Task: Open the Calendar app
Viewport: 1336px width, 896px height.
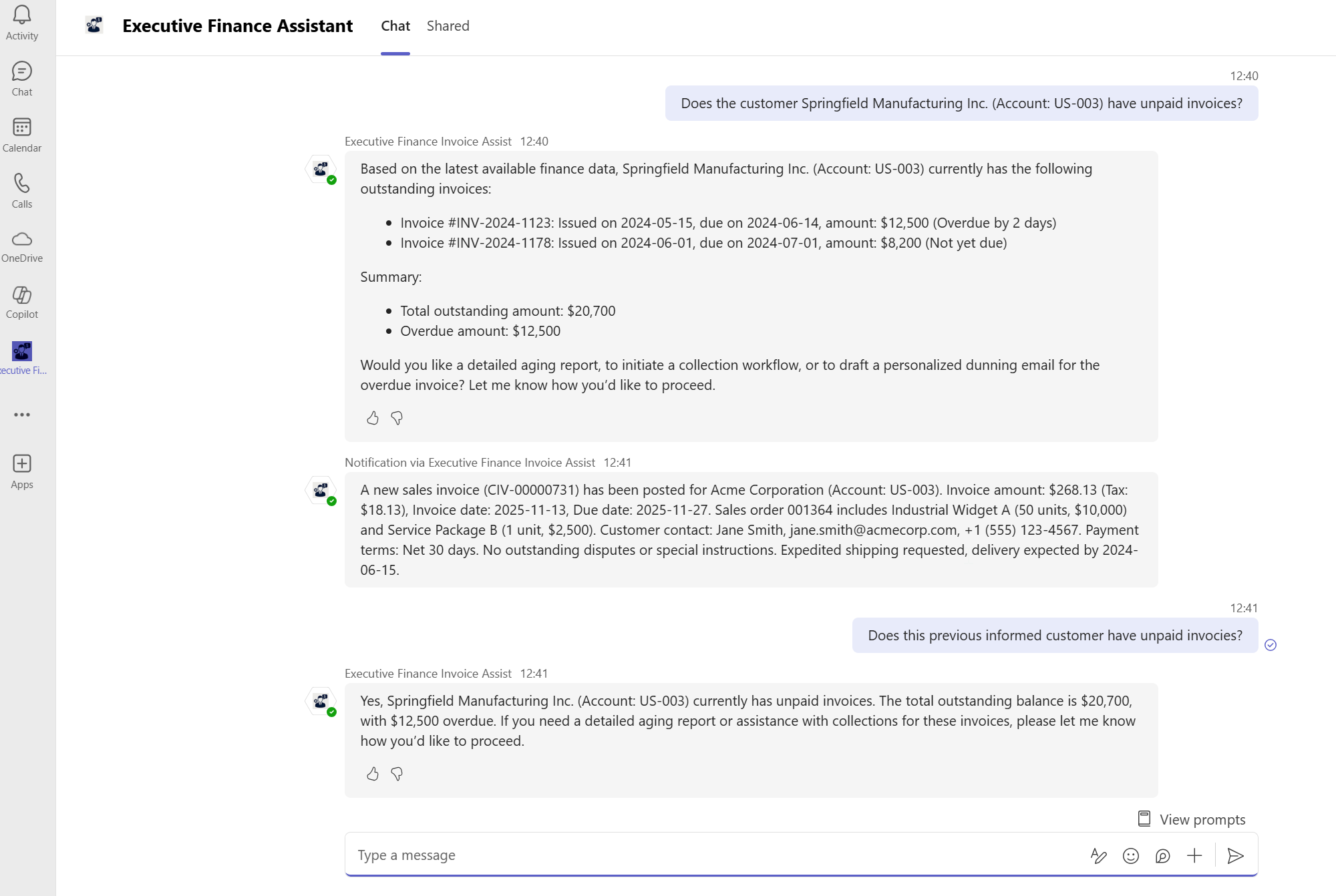Action: (22, 135)
